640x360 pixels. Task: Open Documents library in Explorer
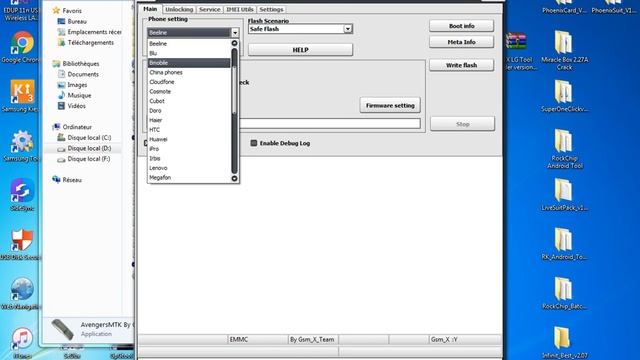pyautogui.click(x=83, y=74)
